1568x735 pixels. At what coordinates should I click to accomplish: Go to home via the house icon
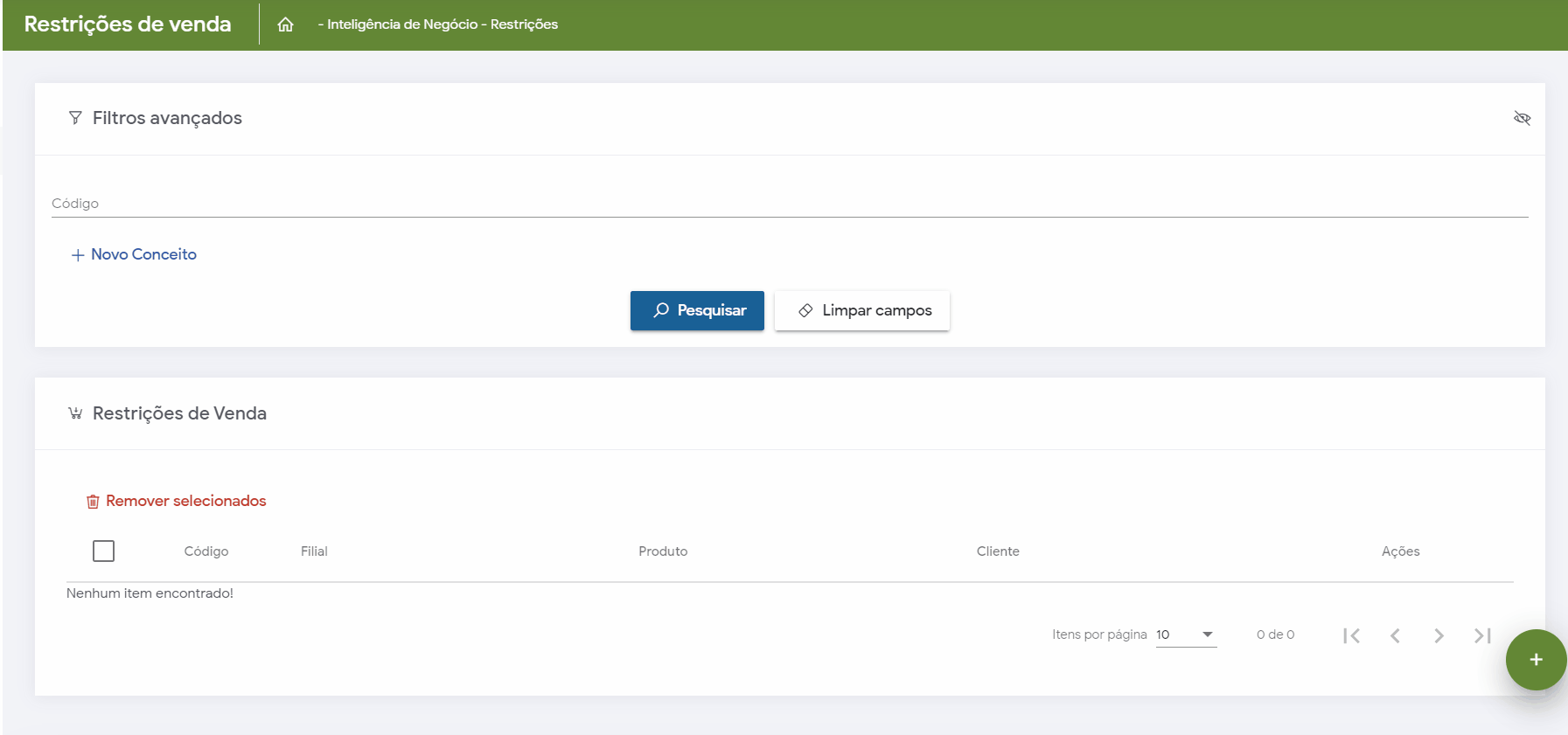[x=285, y=24]
